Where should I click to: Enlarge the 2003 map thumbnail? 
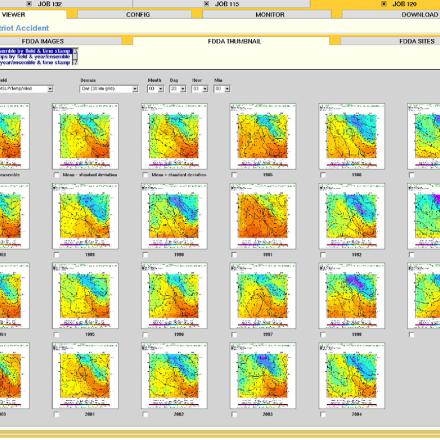263,376
